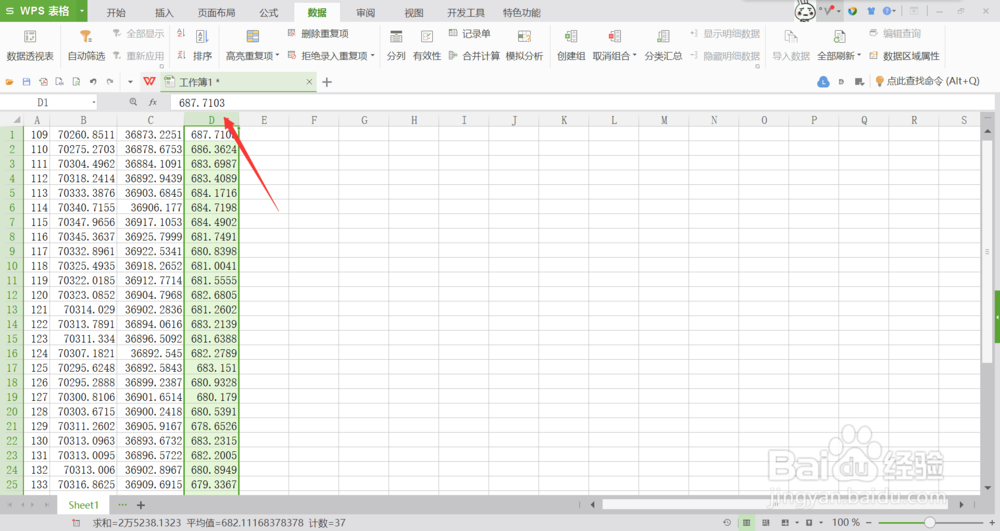The image size is (1000, 531).
Task: Open the 排序 sort dialog
Action: pyautogui.click(x=202, y=45)
